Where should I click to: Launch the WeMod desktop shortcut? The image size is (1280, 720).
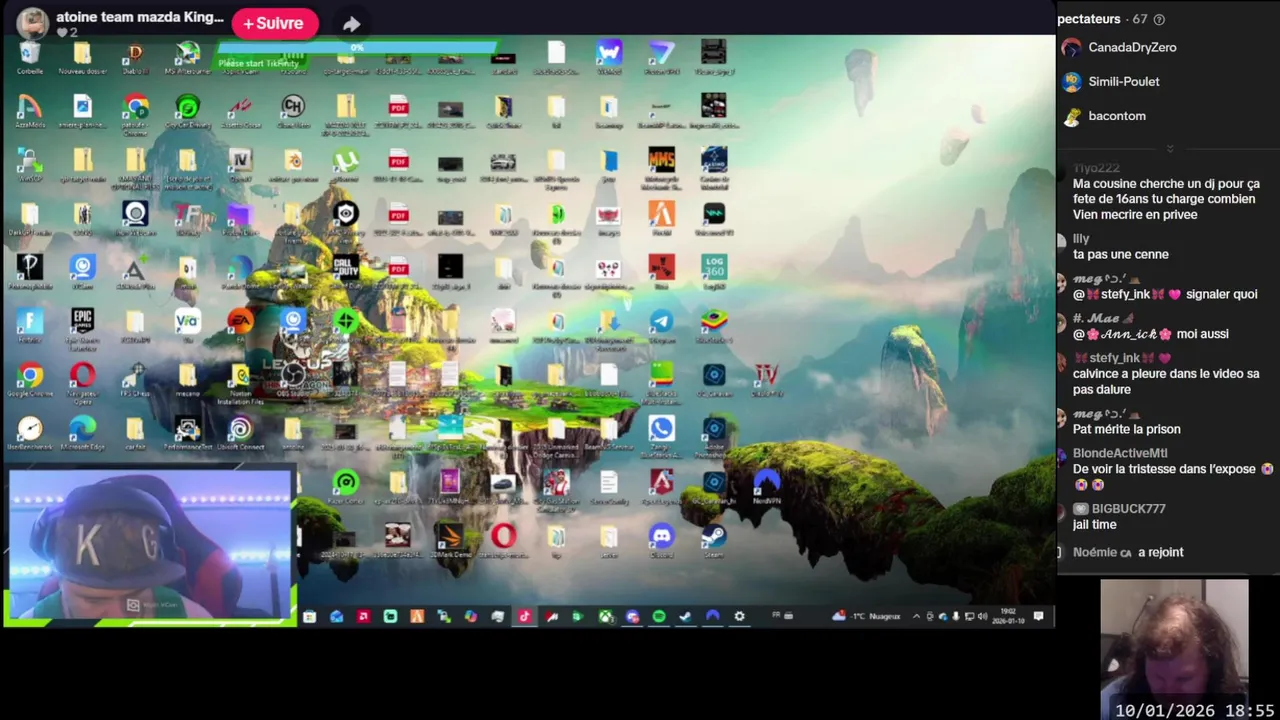point(608,58)
